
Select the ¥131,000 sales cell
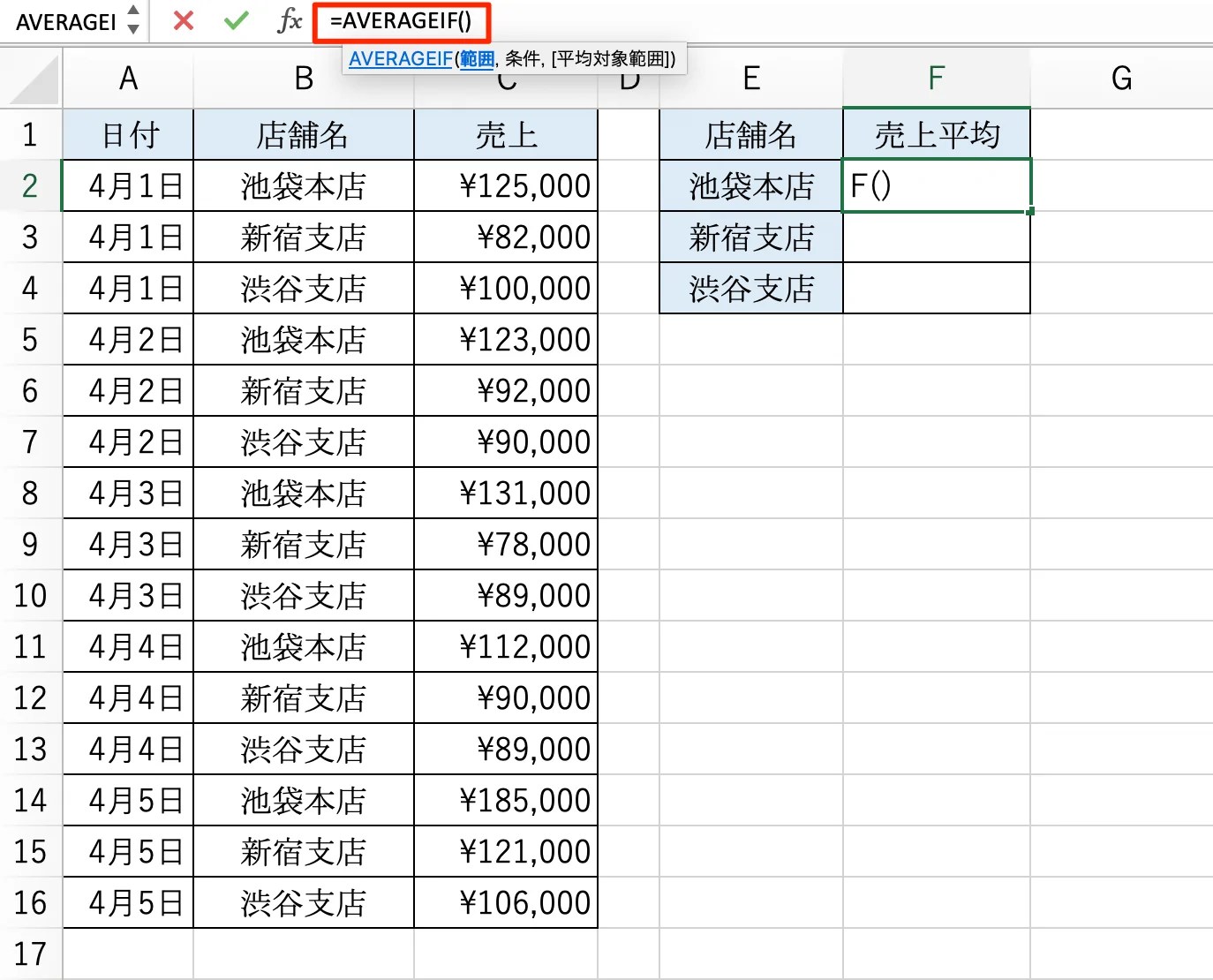[506, 494]
